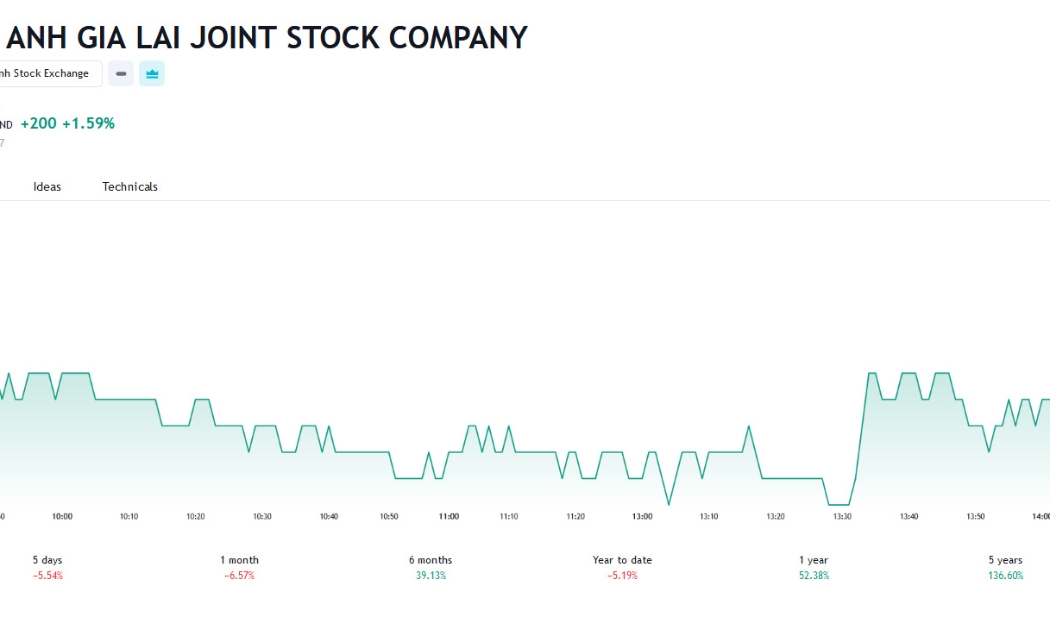The width and height of the screenshot is (1050, 630).
Task: Select the 5 years range
Action: (1005, 567)
